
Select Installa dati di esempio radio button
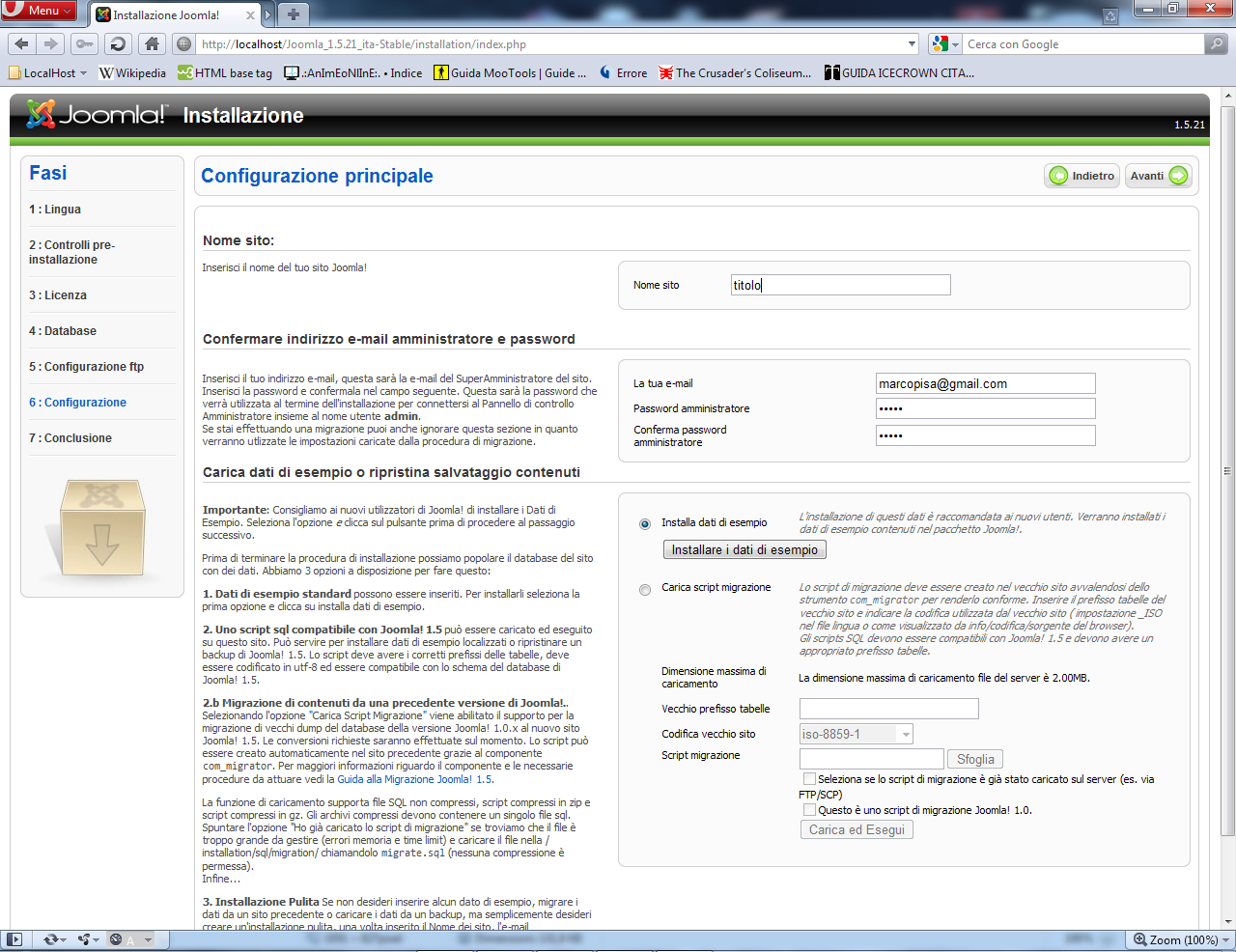click(x=645, y=524)
